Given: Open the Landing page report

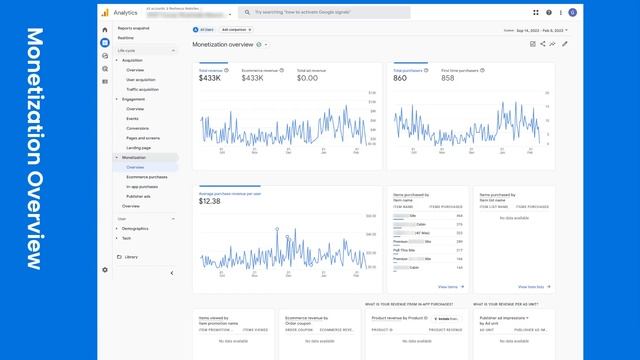Looking at the screenshot, I should click(x=138, y=148).
